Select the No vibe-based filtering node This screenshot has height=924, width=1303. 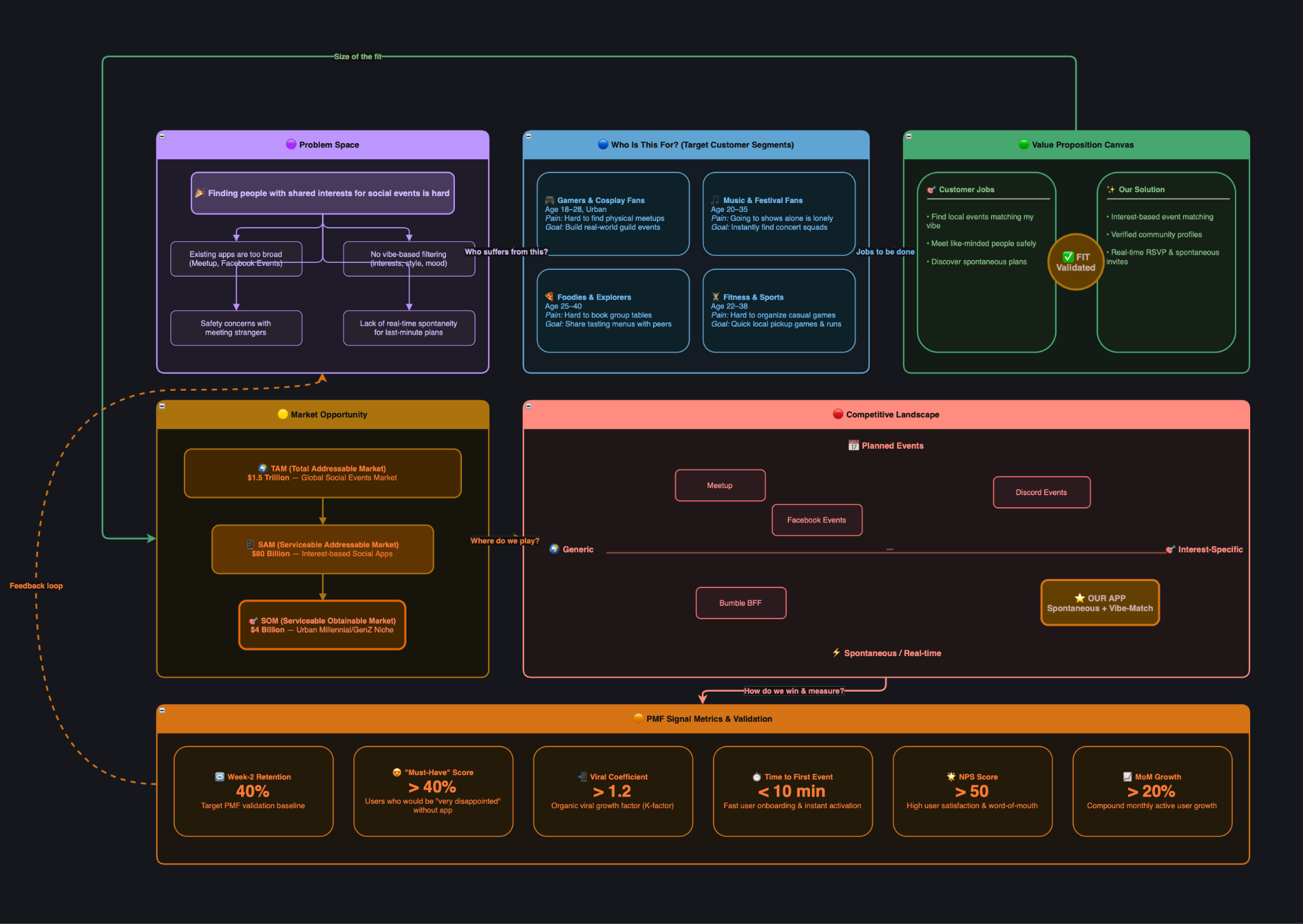(x=409, y=259)
